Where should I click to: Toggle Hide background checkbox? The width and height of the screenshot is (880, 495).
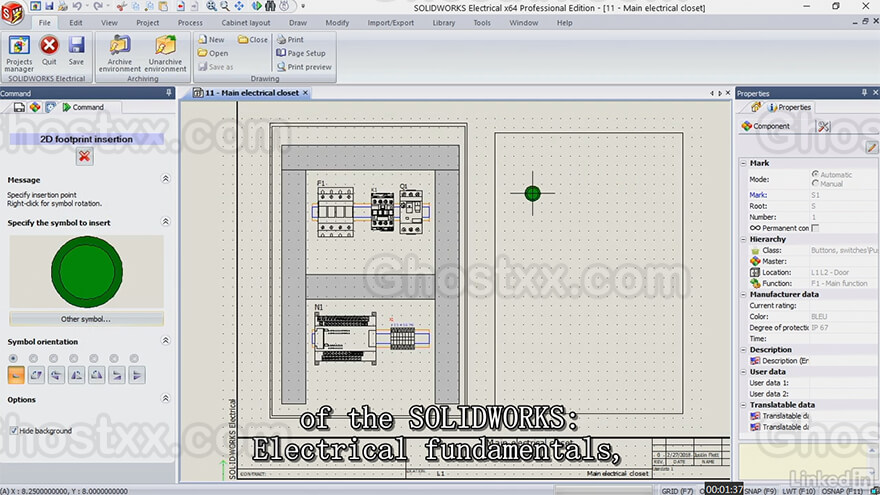click(x=13, y=430)
